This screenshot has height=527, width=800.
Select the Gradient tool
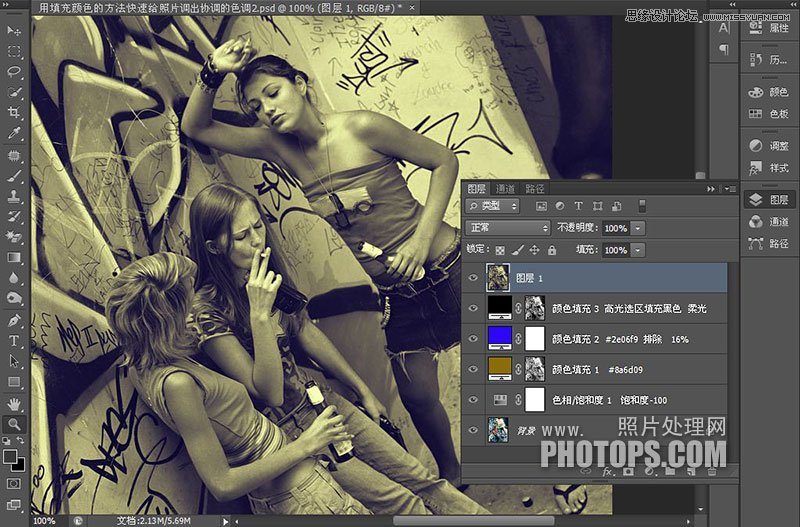click(14, 257)
